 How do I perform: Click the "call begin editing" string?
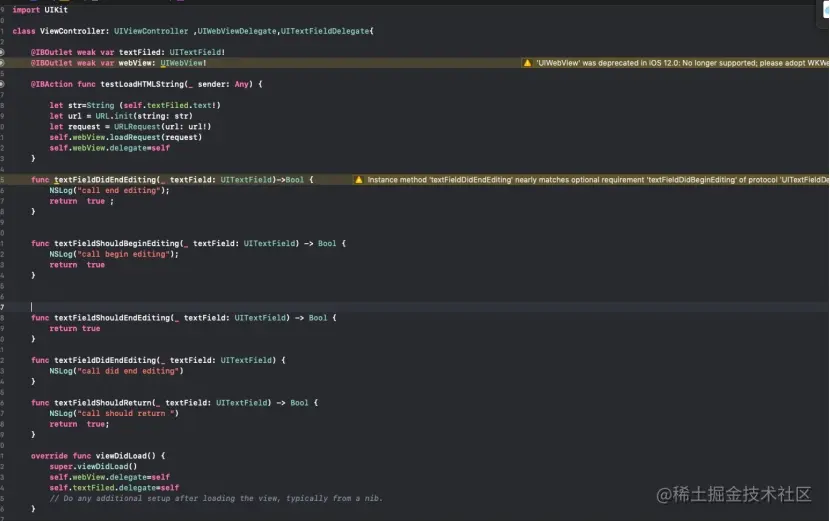tap(123, 254)
